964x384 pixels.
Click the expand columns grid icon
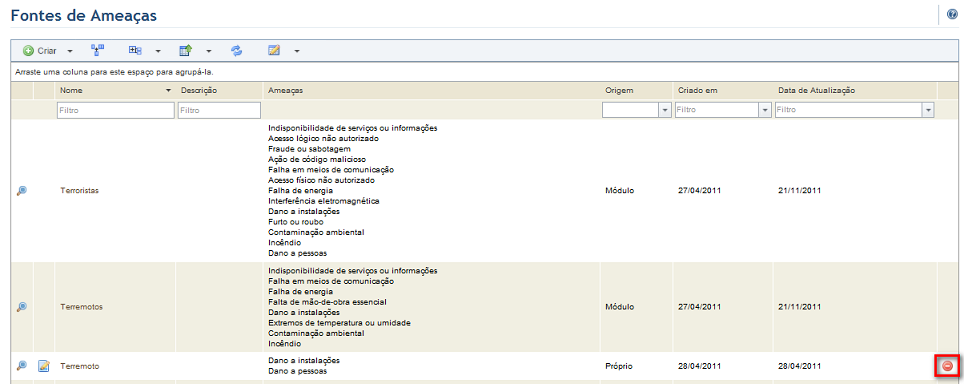point(135,50)
